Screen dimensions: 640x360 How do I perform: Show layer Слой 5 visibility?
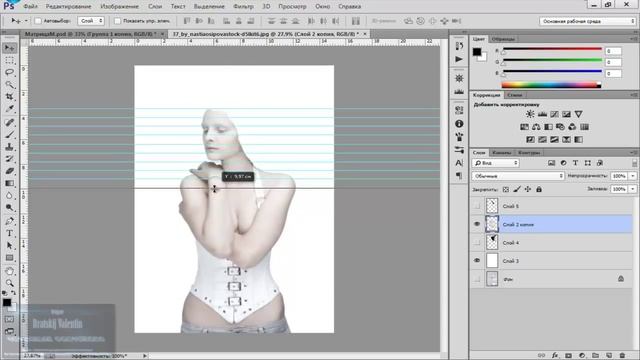tap(477, 206)
